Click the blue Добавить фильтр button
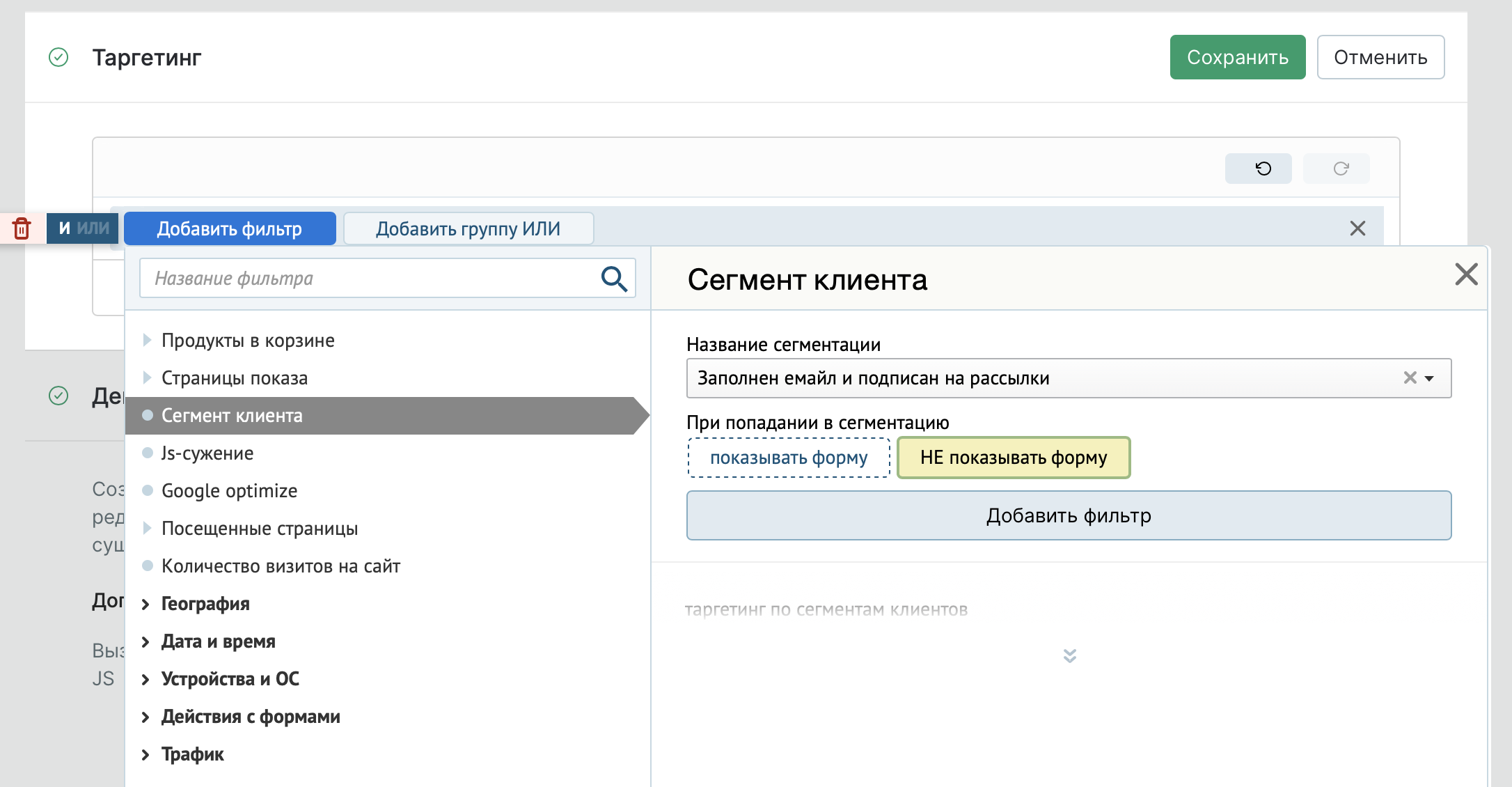This screenshot has width=1512, height=787. (x=230, y=228)
